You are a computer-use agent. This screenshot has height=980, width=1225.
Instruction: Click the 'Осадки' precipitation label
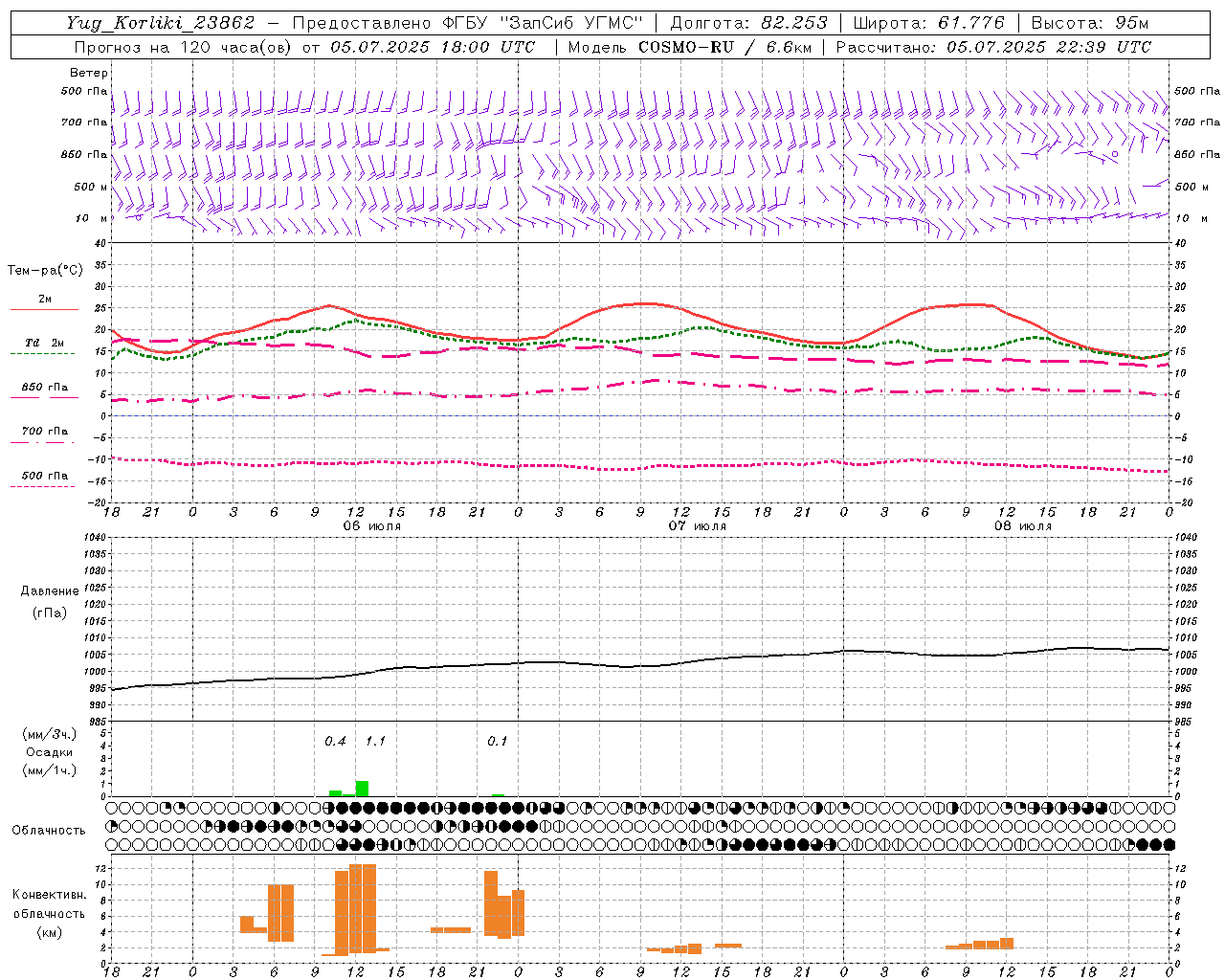point(49,752)
